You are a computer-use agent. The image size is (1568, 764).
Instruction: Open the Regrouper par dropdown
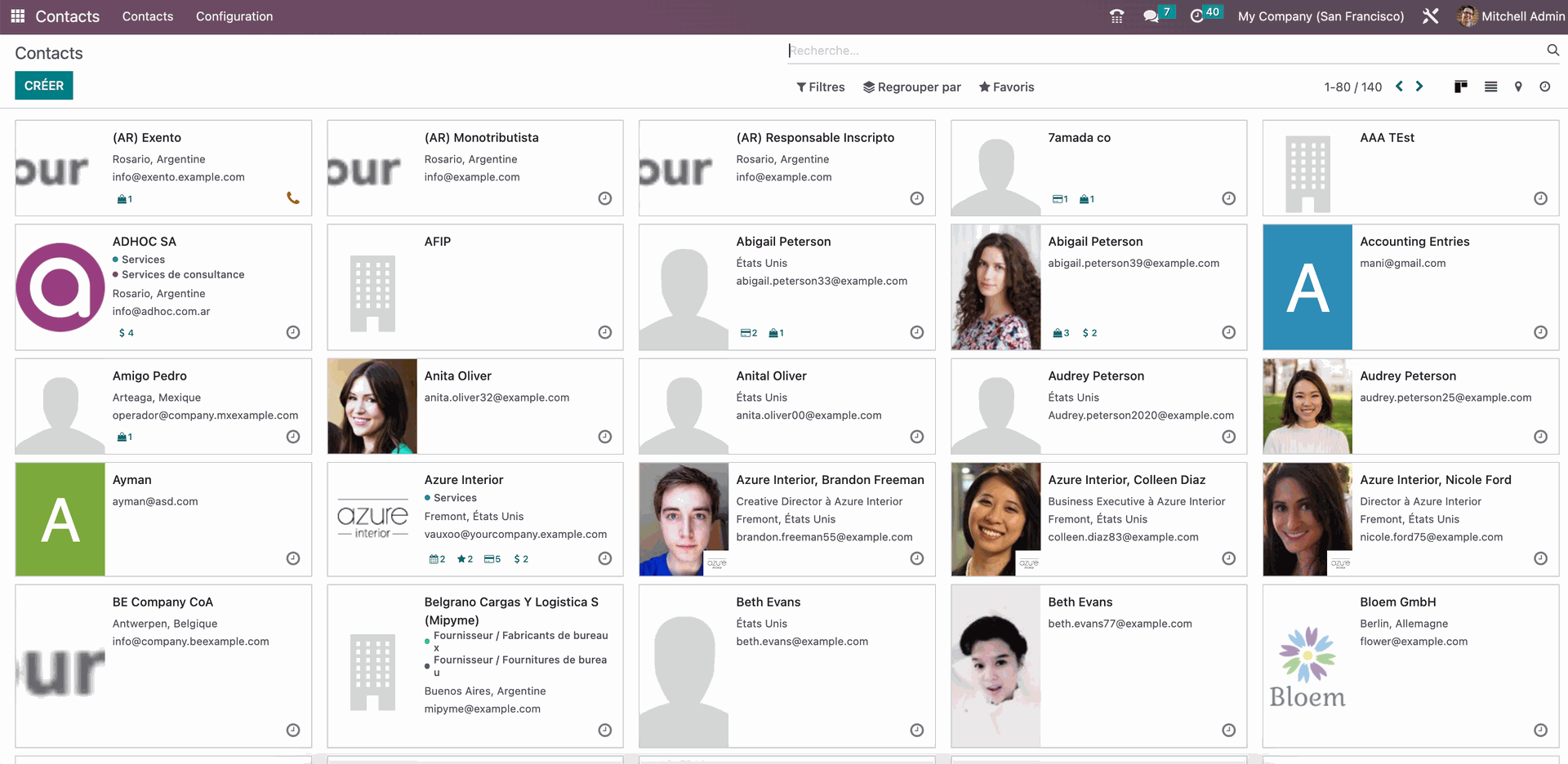pyautogui.click(x=912, y=87)
